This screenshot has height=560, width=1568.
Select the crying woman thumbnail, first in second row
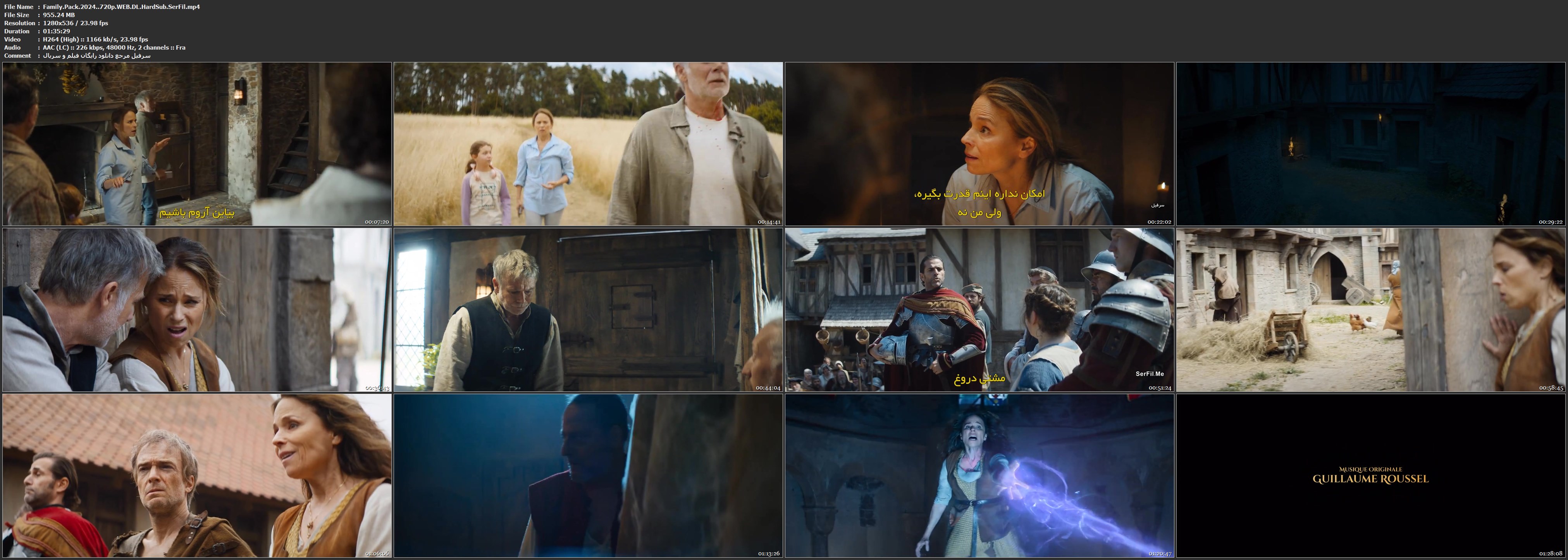coord(196,310)
